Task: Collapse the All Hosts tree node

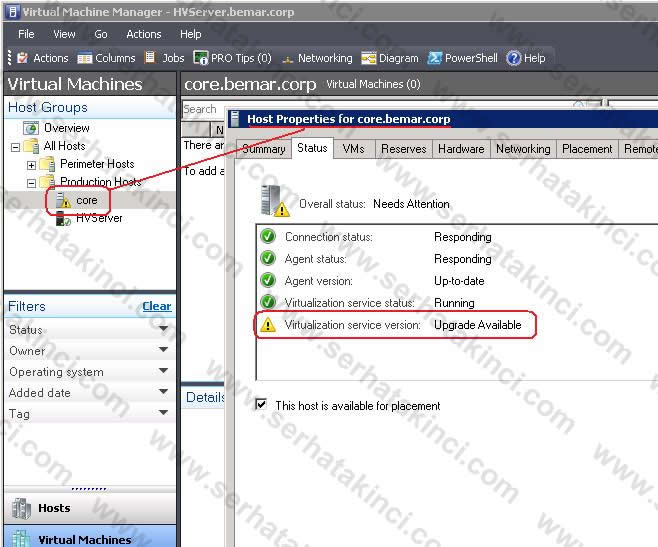Action: click(15, 147)
